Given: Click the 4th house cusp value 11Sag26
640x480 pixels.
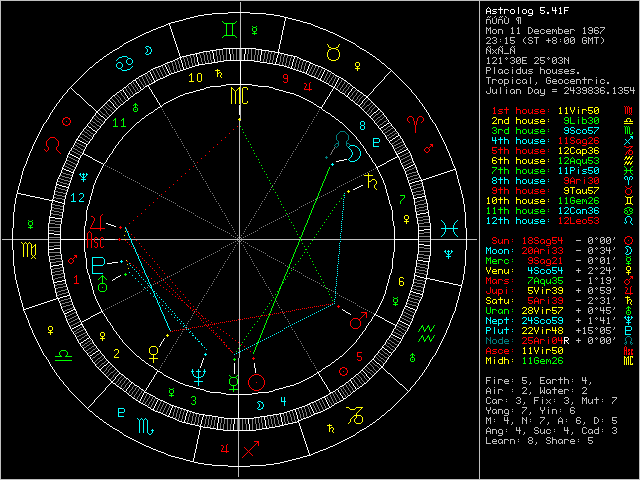Looking at the screenshot, I should click(579, 141).
